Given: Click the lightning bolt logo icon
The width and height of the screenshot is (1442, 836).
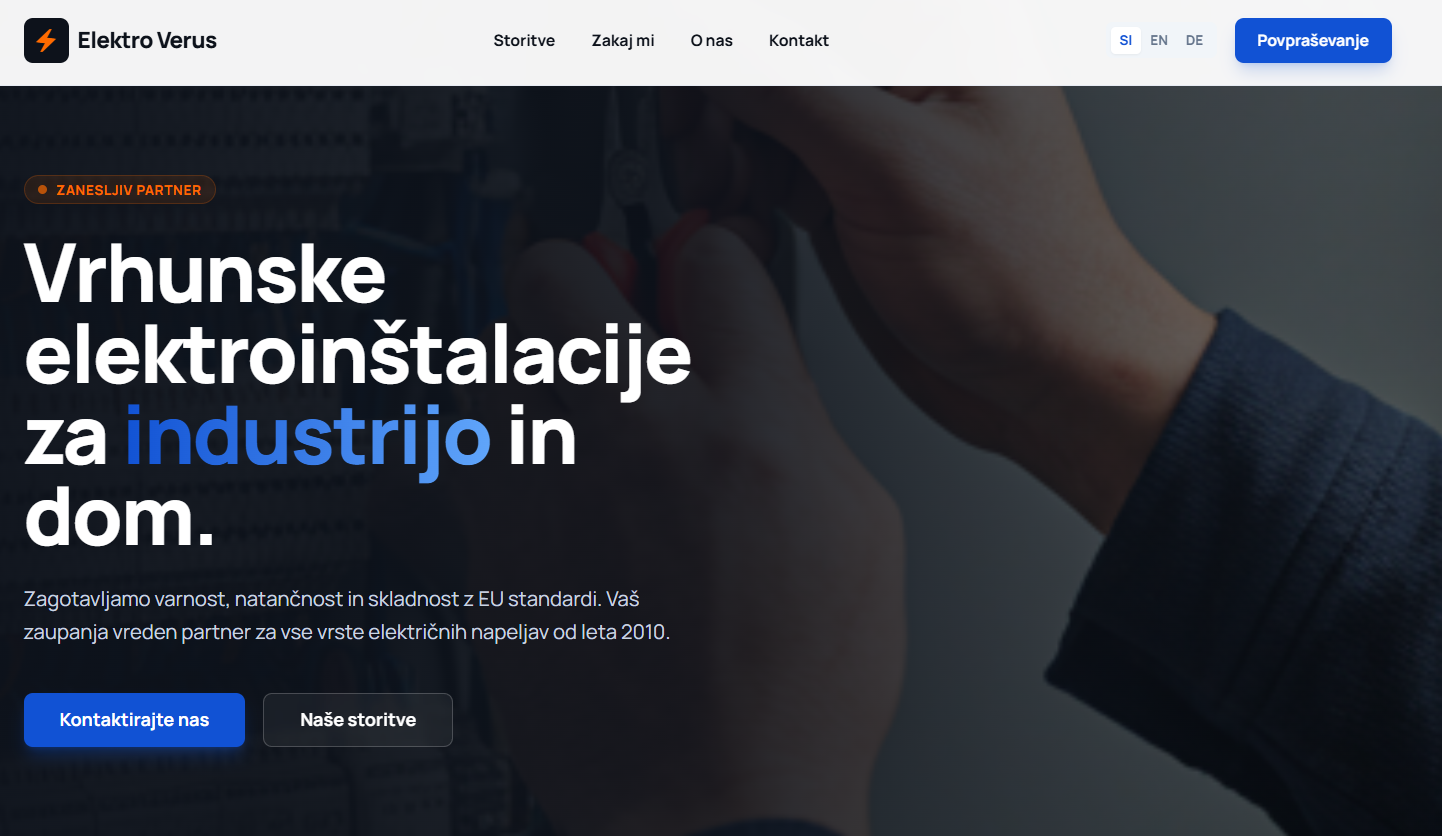Looking at the screenshot, I should [46, 41].
